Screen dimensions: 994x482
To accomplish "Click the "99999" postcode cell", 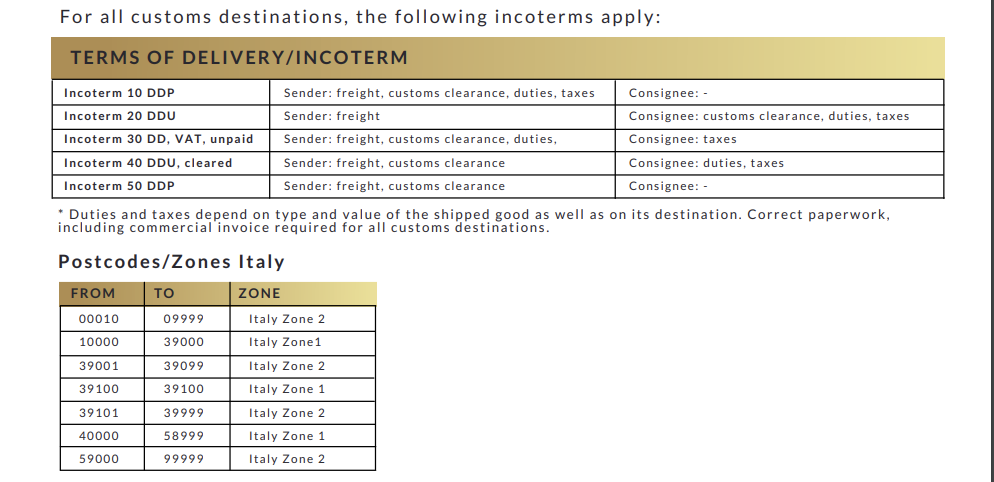I will [x=184, y=459].
